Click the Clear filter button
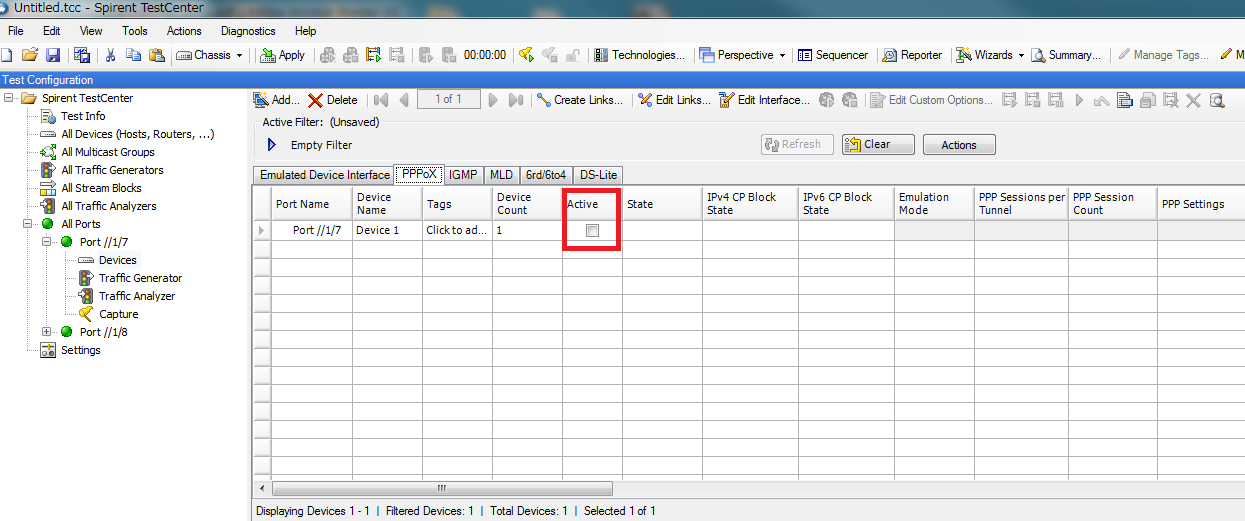 (878, 145)
